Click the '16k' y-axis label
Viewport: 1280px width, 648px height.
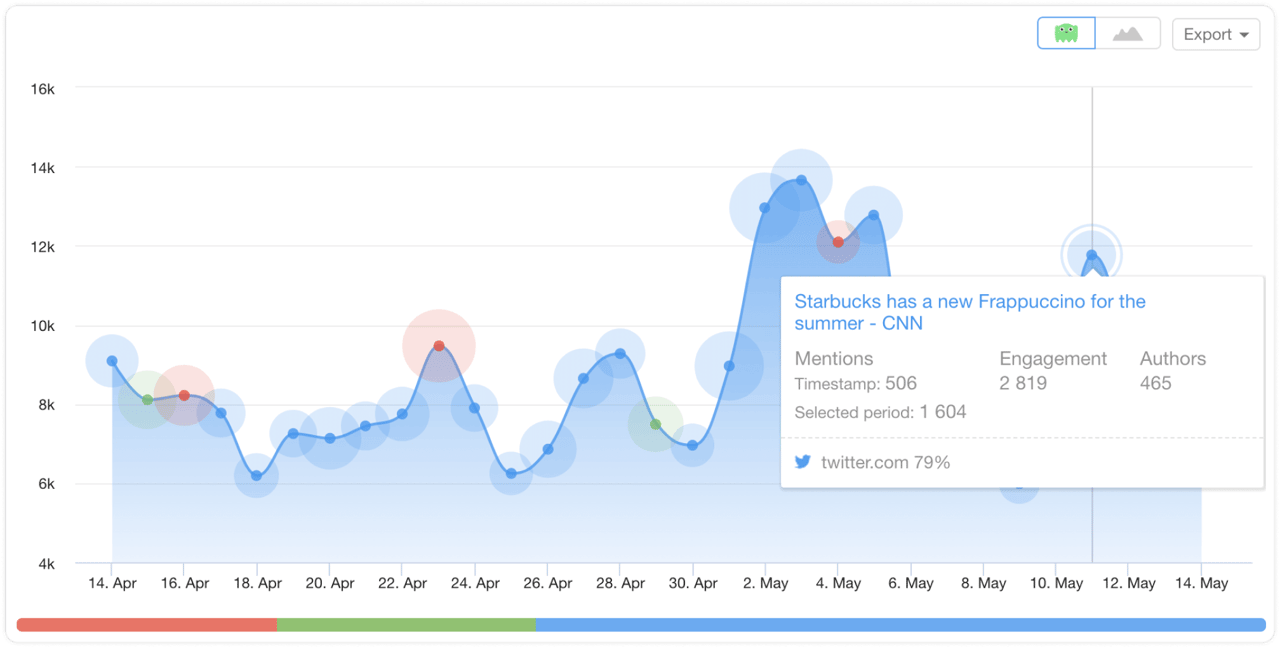click(x=42, y=89)
